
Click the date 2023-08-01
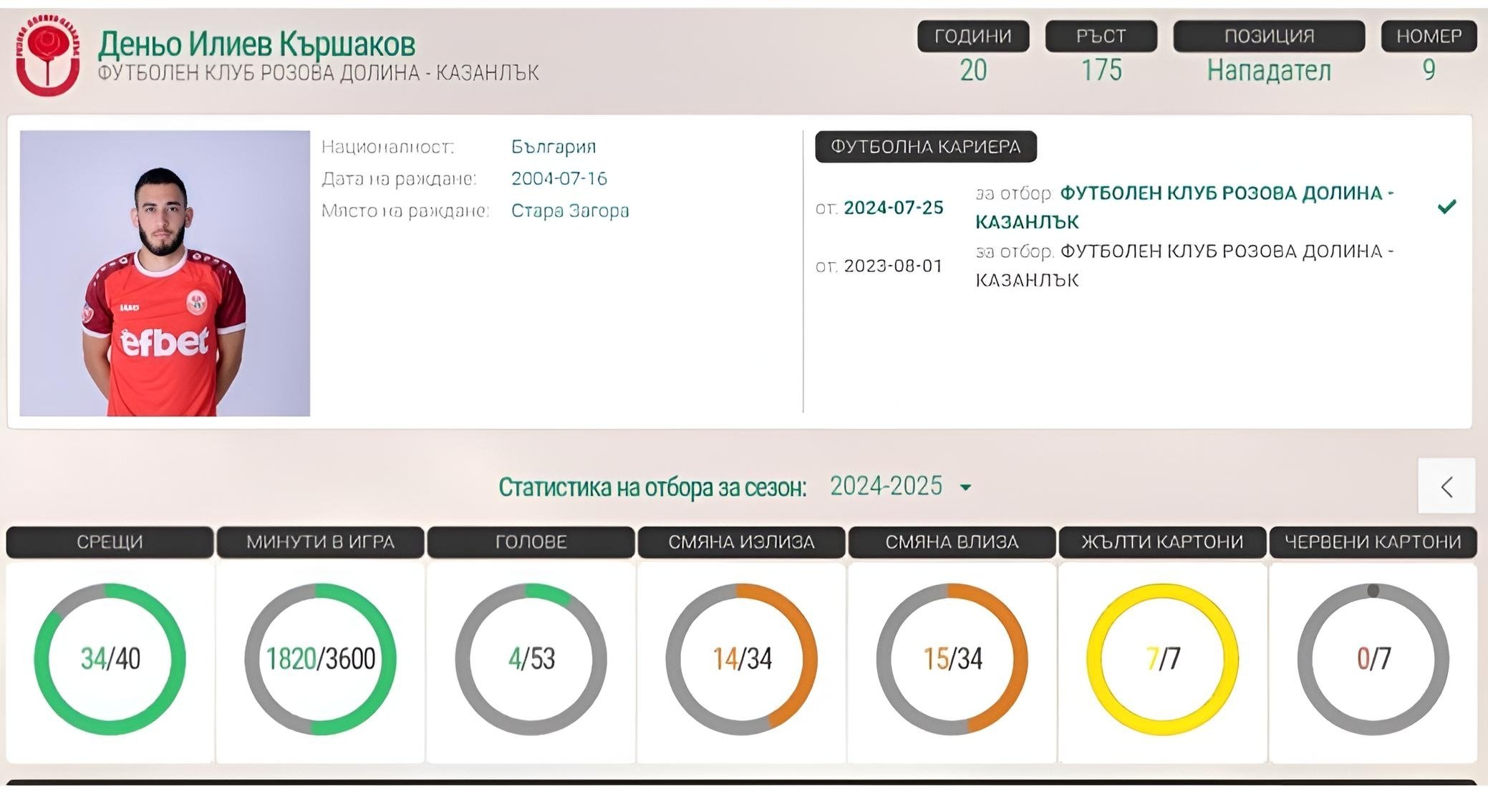click(x=893, y=266)
